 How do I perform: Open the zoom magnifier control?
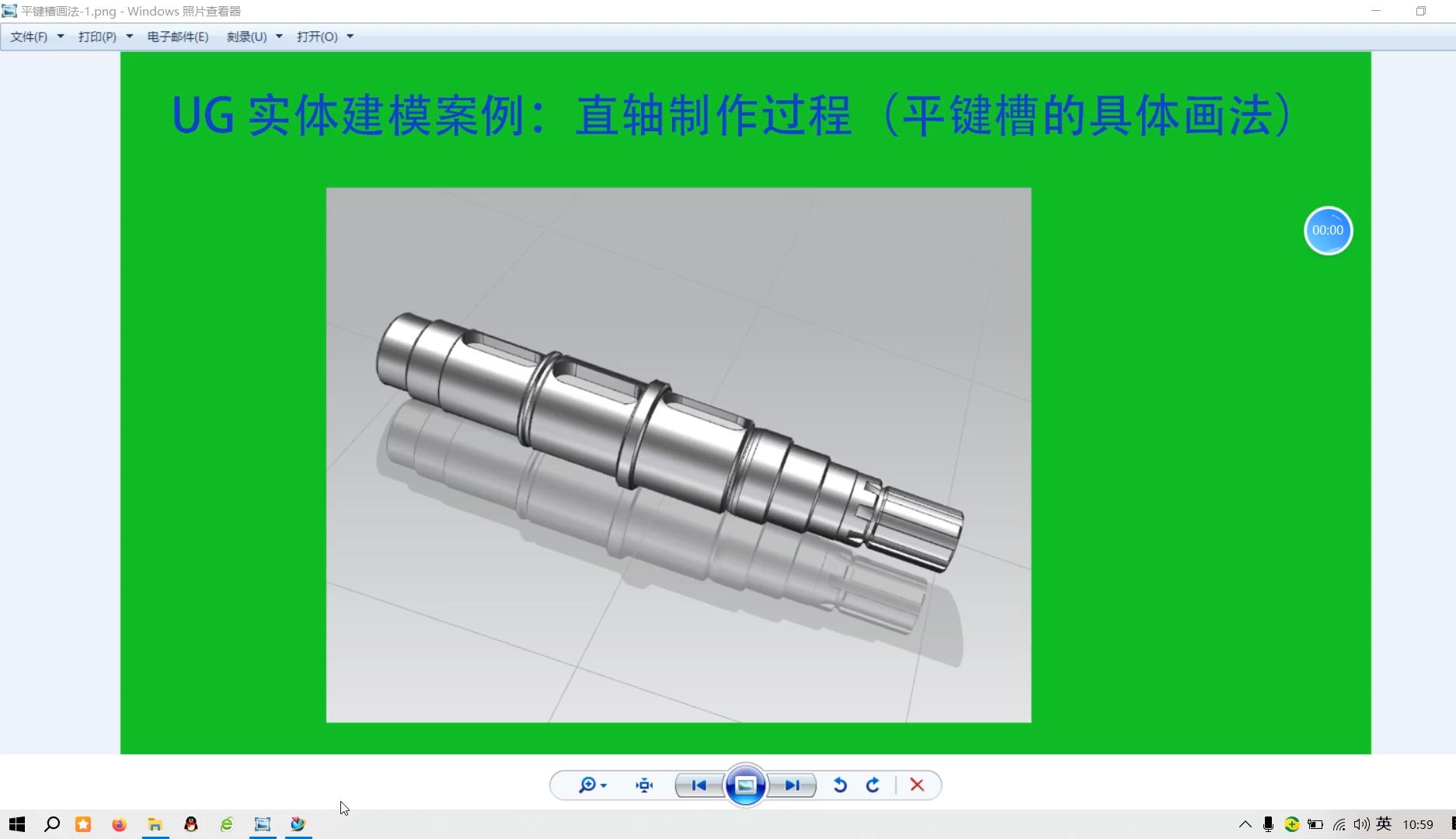click(592, 785)
